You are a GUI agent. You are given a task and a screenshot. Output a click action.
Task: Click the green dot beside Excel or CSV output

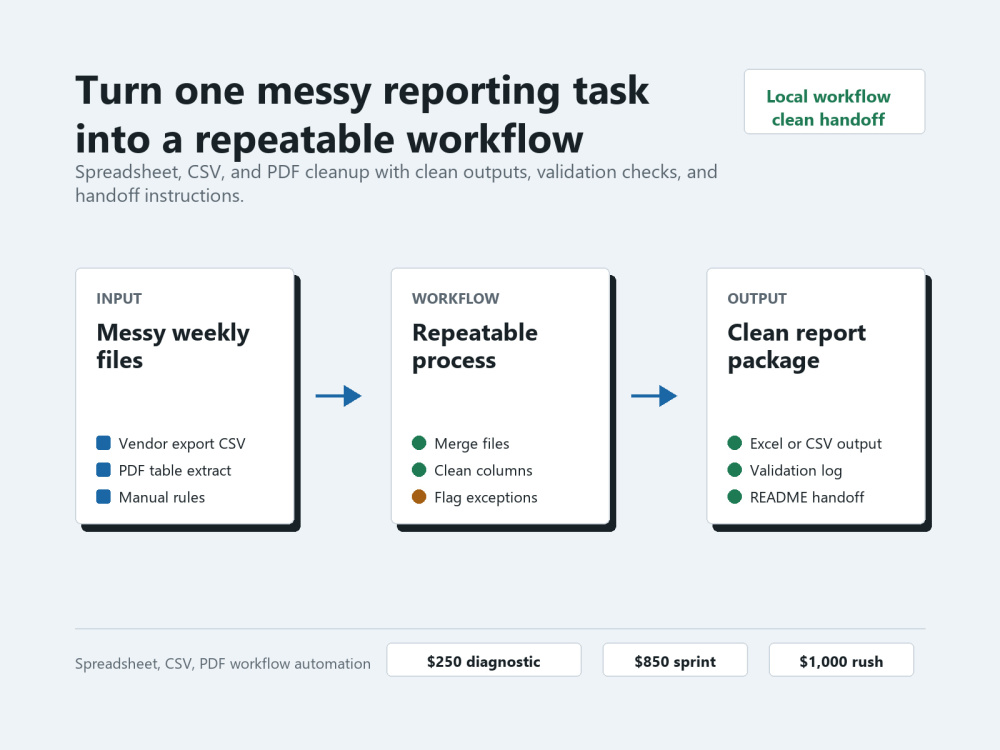click(735, 443)
